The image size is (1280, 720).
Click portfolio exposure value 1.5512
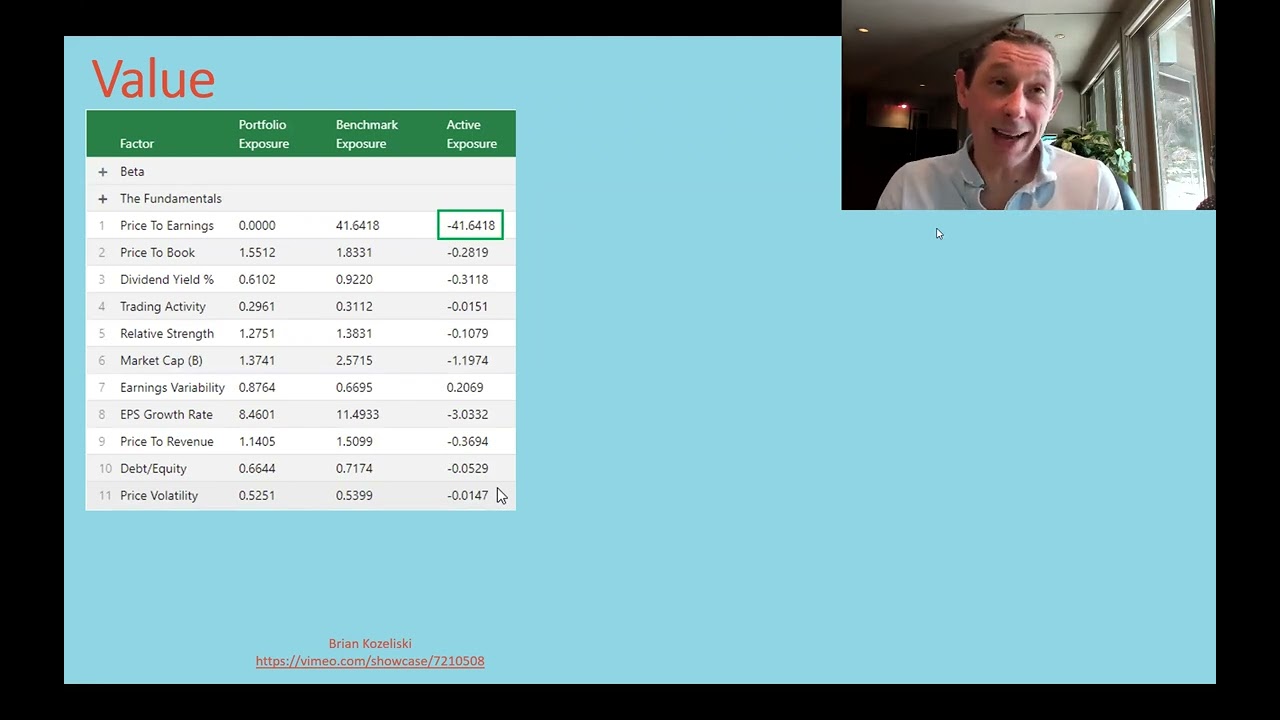pyautogui.click(x=257, y=253)
